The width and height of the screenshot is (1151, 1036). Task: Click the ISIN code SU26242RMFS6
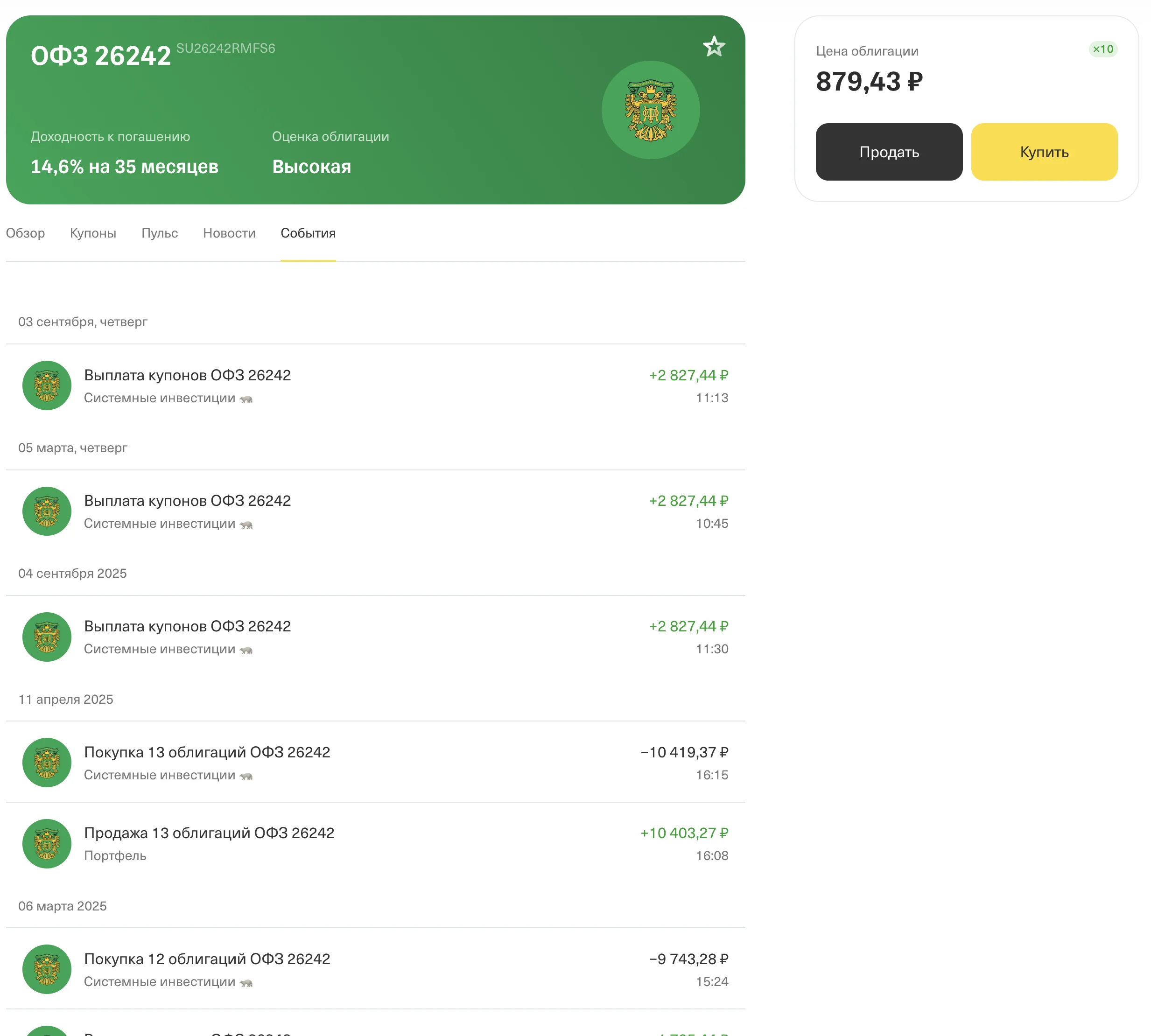click(225, 49)
